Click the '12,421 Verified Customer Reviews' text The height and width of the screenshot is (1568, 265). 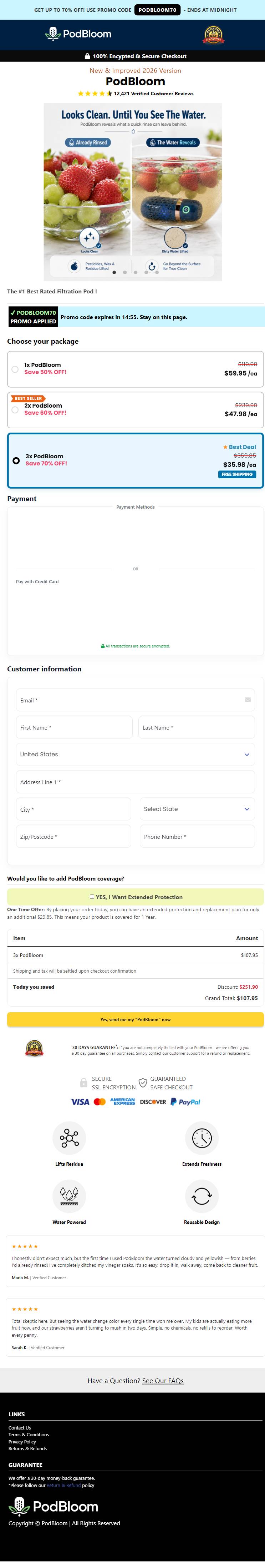click(x=154, y=94)
